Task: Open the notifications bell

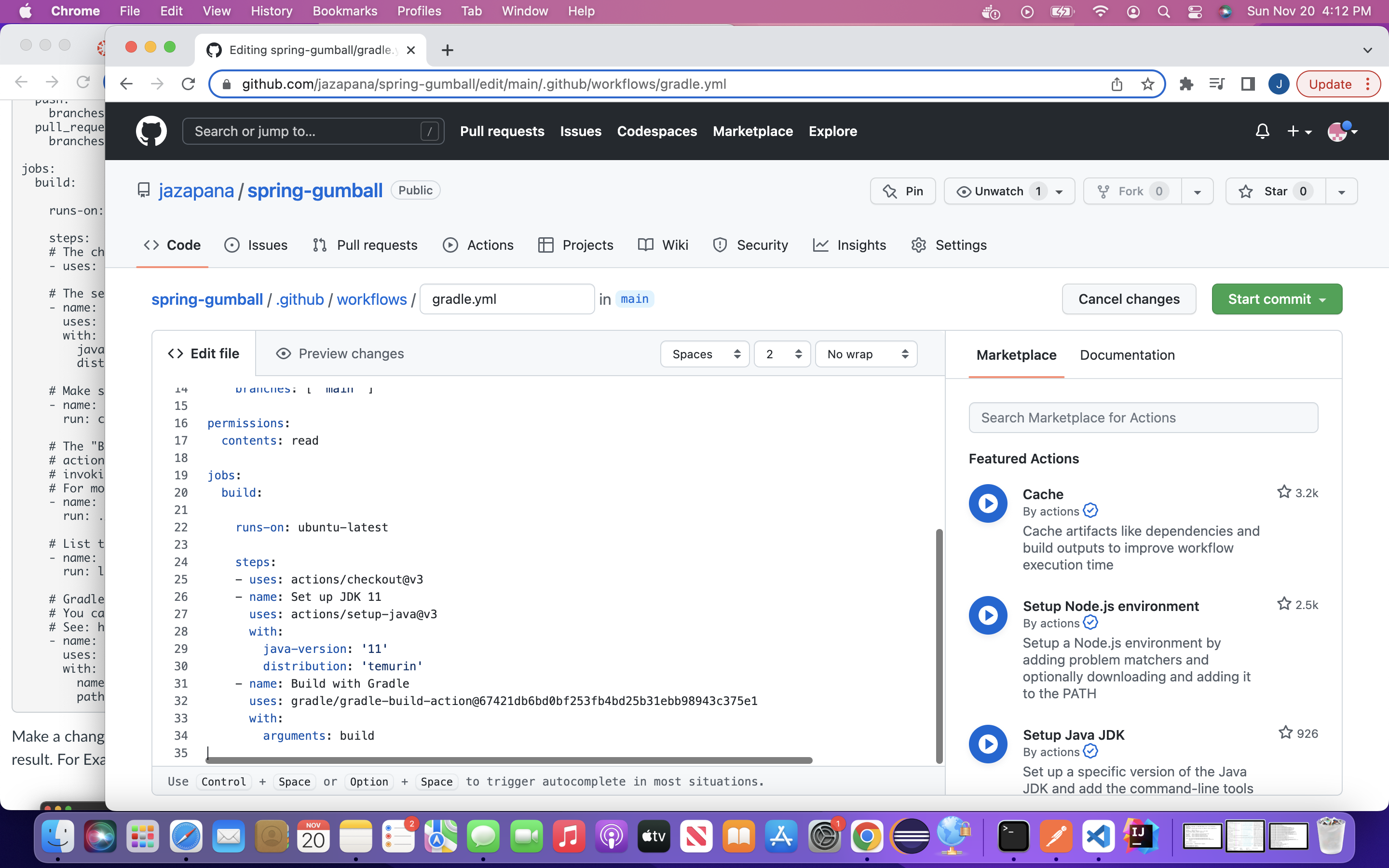Action: click(x=1262, y=131)
